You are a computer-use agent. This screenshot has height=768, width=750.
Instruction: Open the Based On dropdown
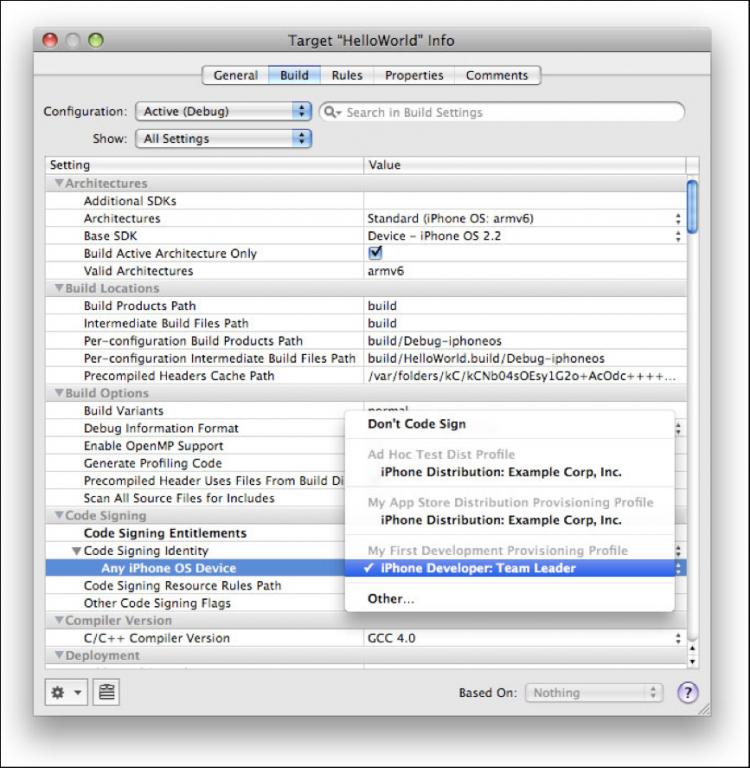coord(594,693)
